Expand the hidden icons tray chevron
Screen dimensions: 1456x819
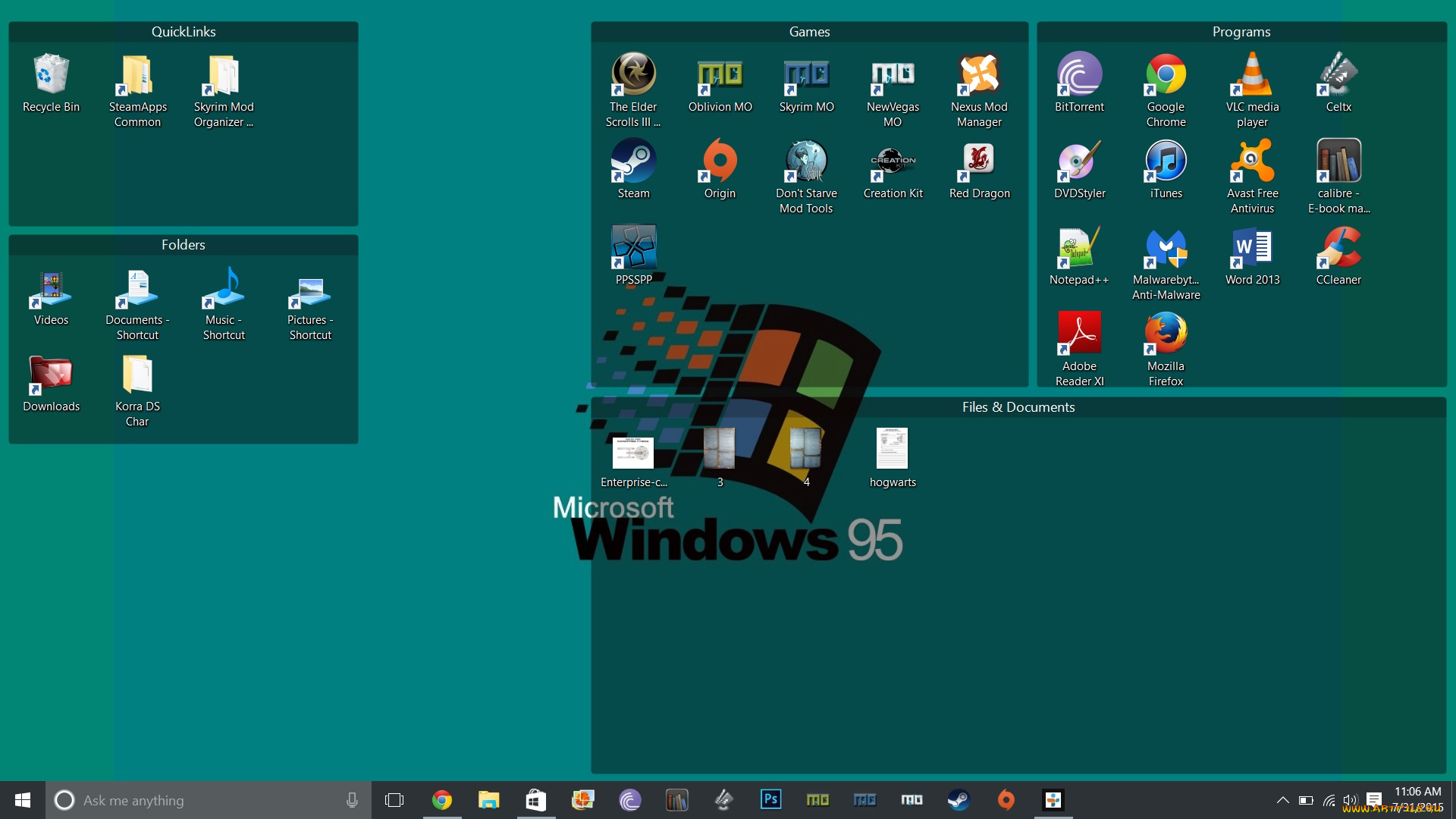click(x=1283, y=800)
